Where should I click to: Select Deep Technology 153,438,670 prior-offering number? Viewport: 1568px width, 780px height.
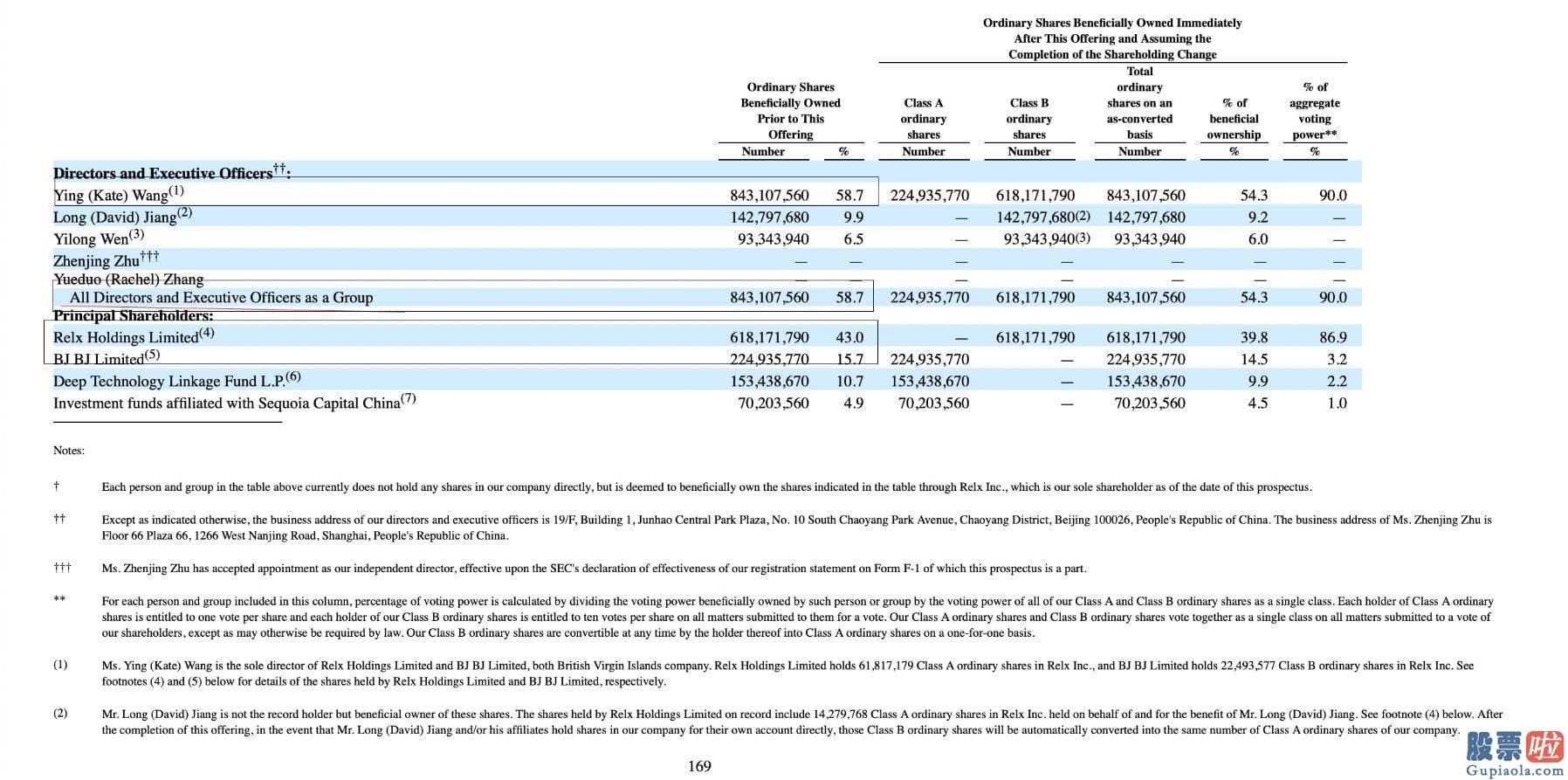(x=769, y=382)
